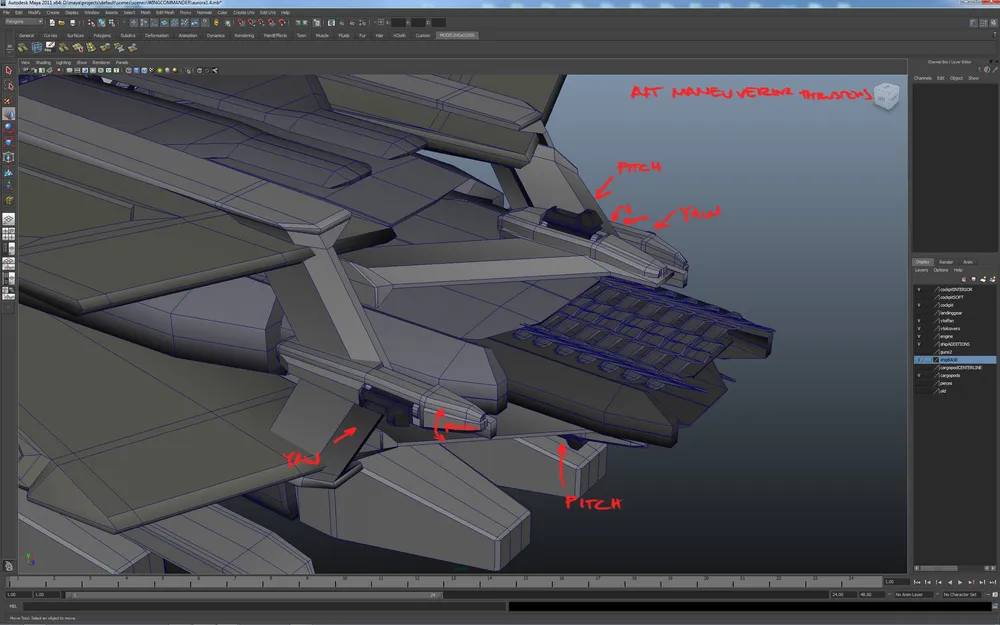Choose the Move tool in toolbox
The height and width of the screenshot is (625, 1000).
click(x=8, y=114)
